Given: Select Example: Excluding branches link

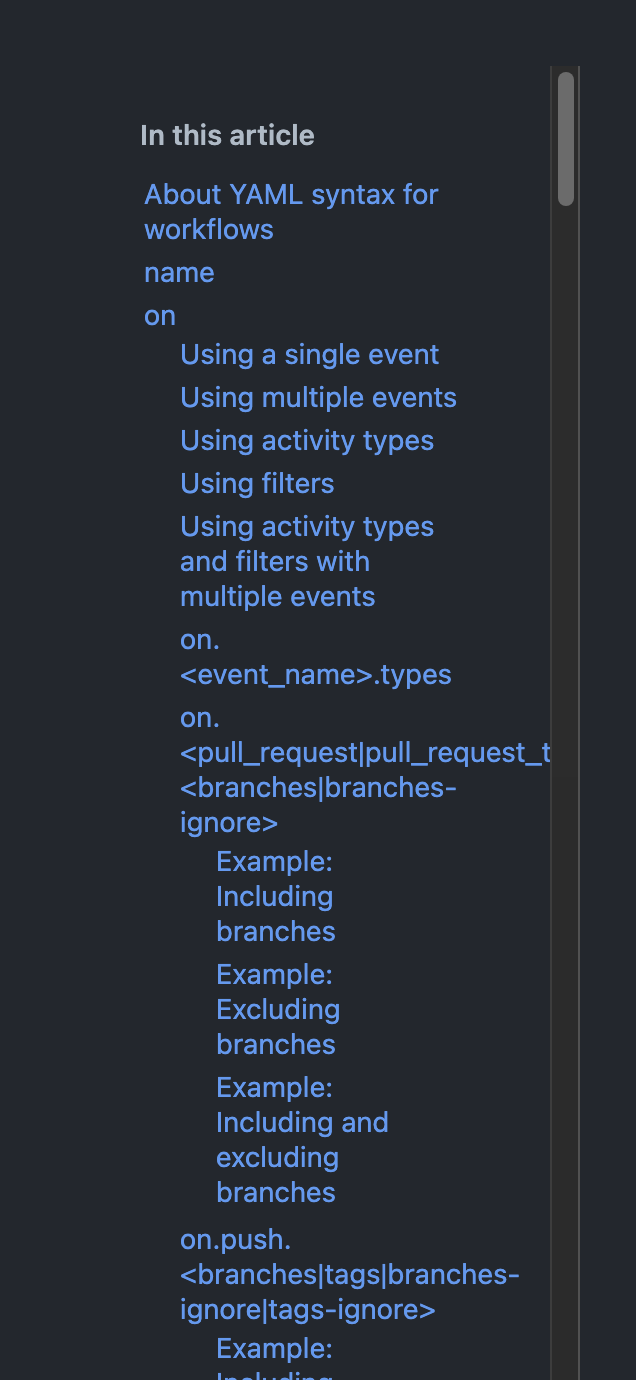Looking at the screenshot, I should 277,1009.
